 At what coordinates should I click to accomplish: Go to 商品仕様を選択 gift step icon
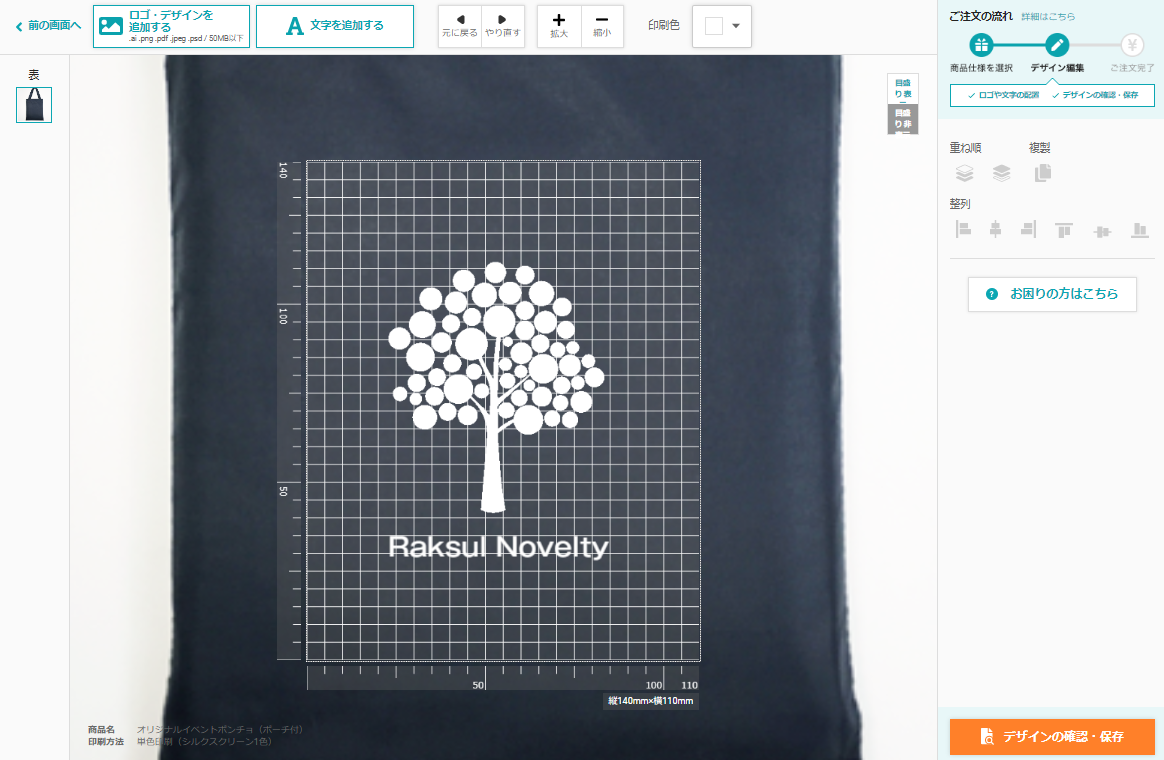click(981, 45)
